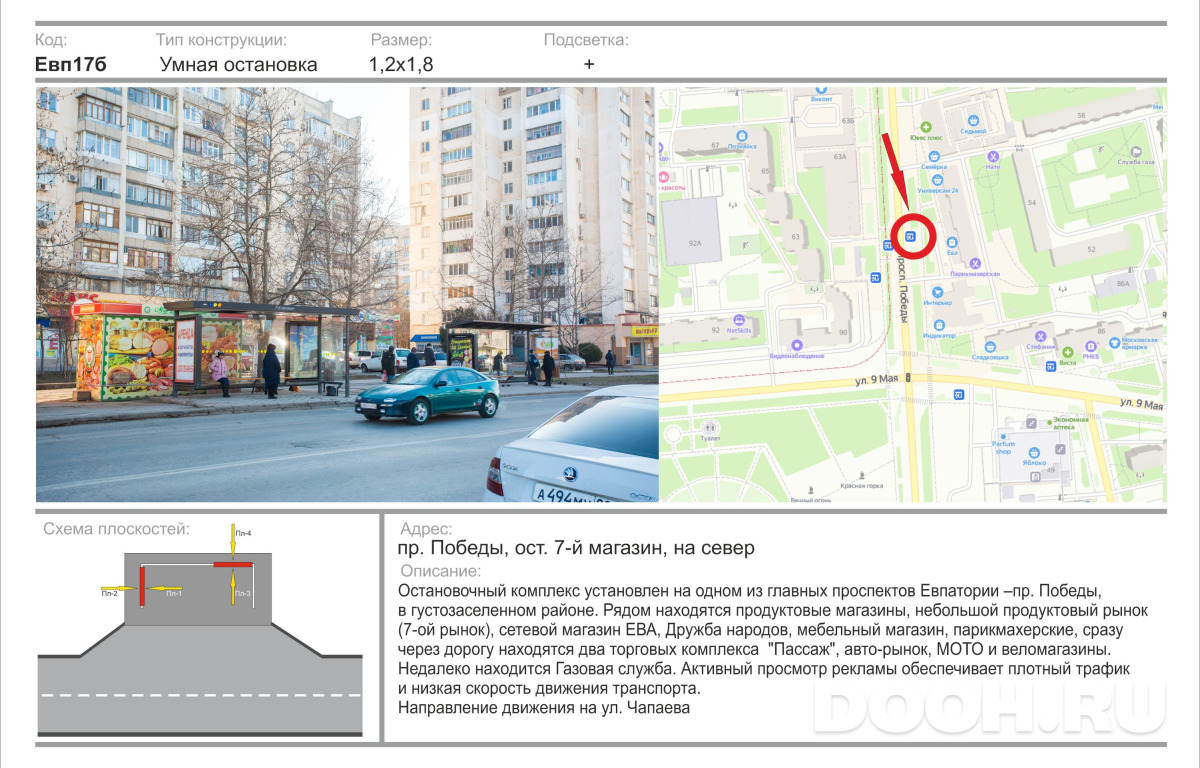Select the bus stop icon next to Виста
This screenshot has height=768, width=1200.
[x=1051, y=367]
